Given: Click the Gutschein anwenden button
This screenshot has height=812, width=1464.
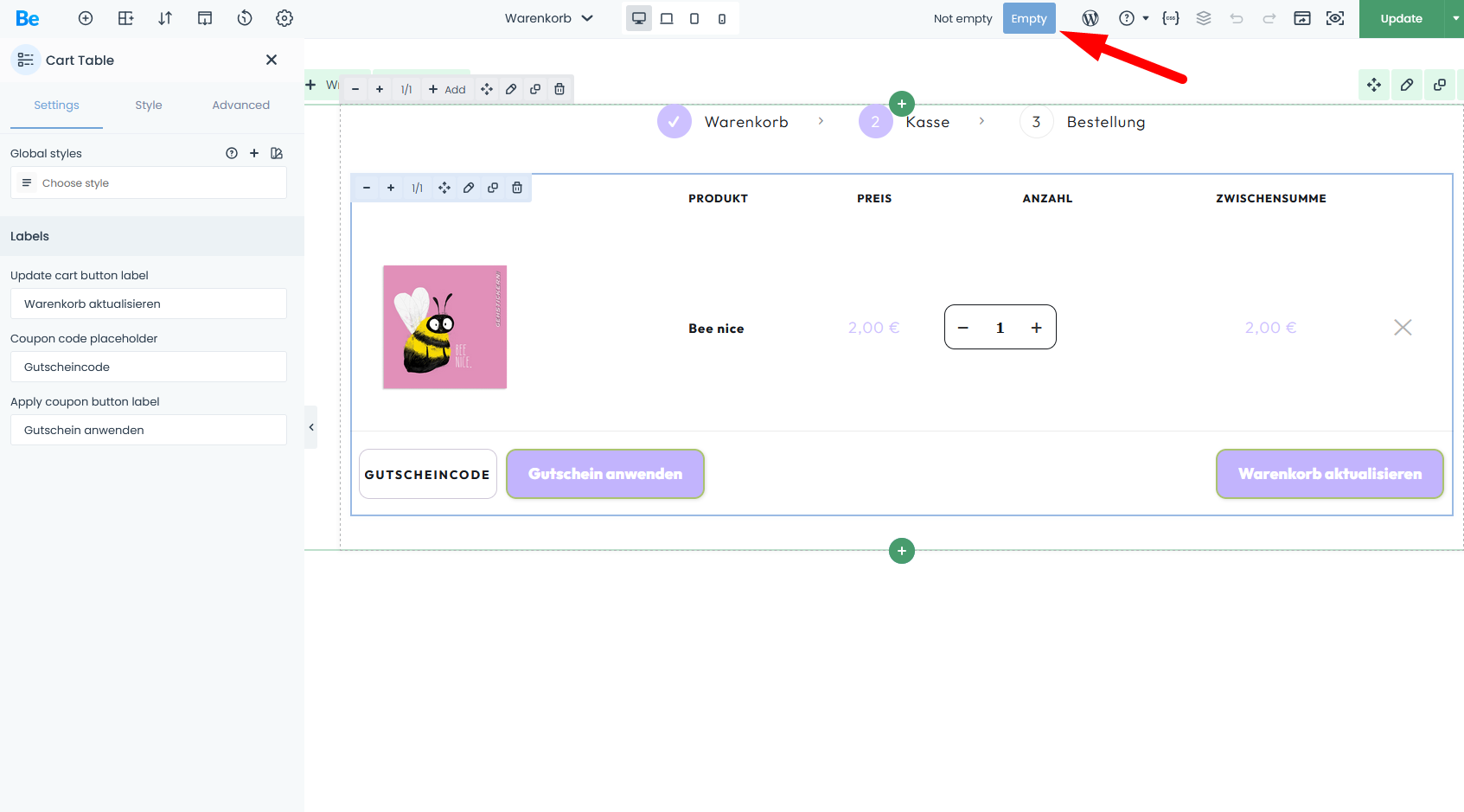Looking at the screenshot, I should 604,474.
